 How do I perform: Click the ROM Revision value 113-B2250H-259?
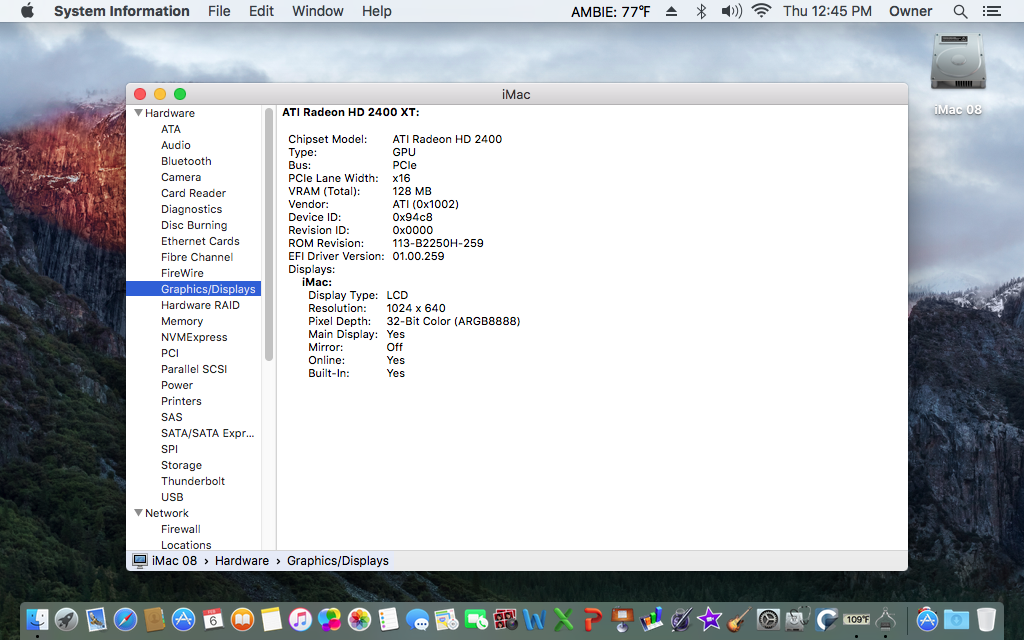[x=438, y=243]
